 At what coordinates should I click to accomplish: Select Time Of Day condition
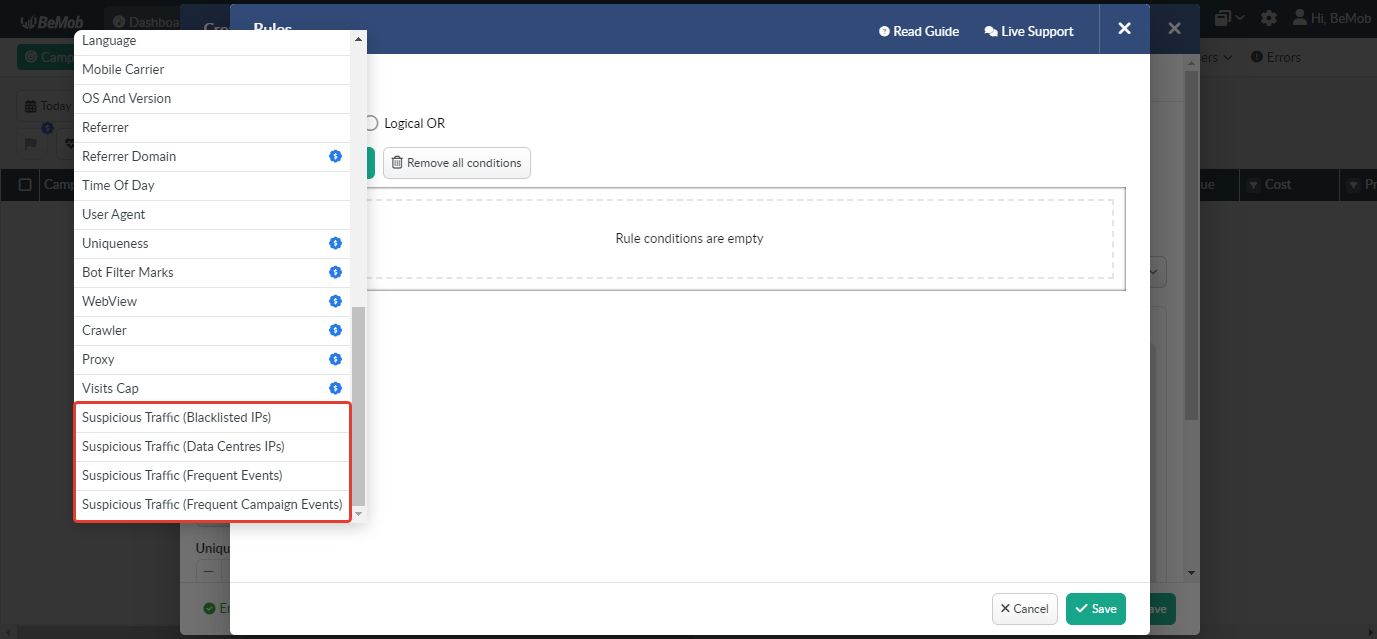[x=212, y=186]
